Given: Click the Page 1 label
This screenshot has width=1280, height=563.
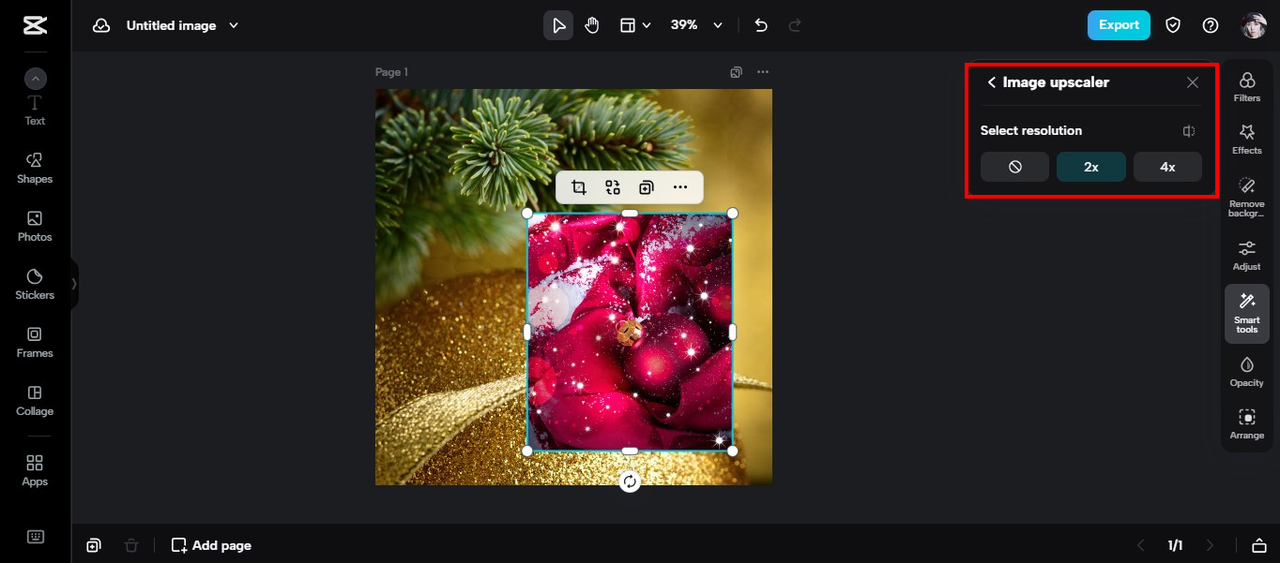Looking at the screenshot, I should coord(391,72).
